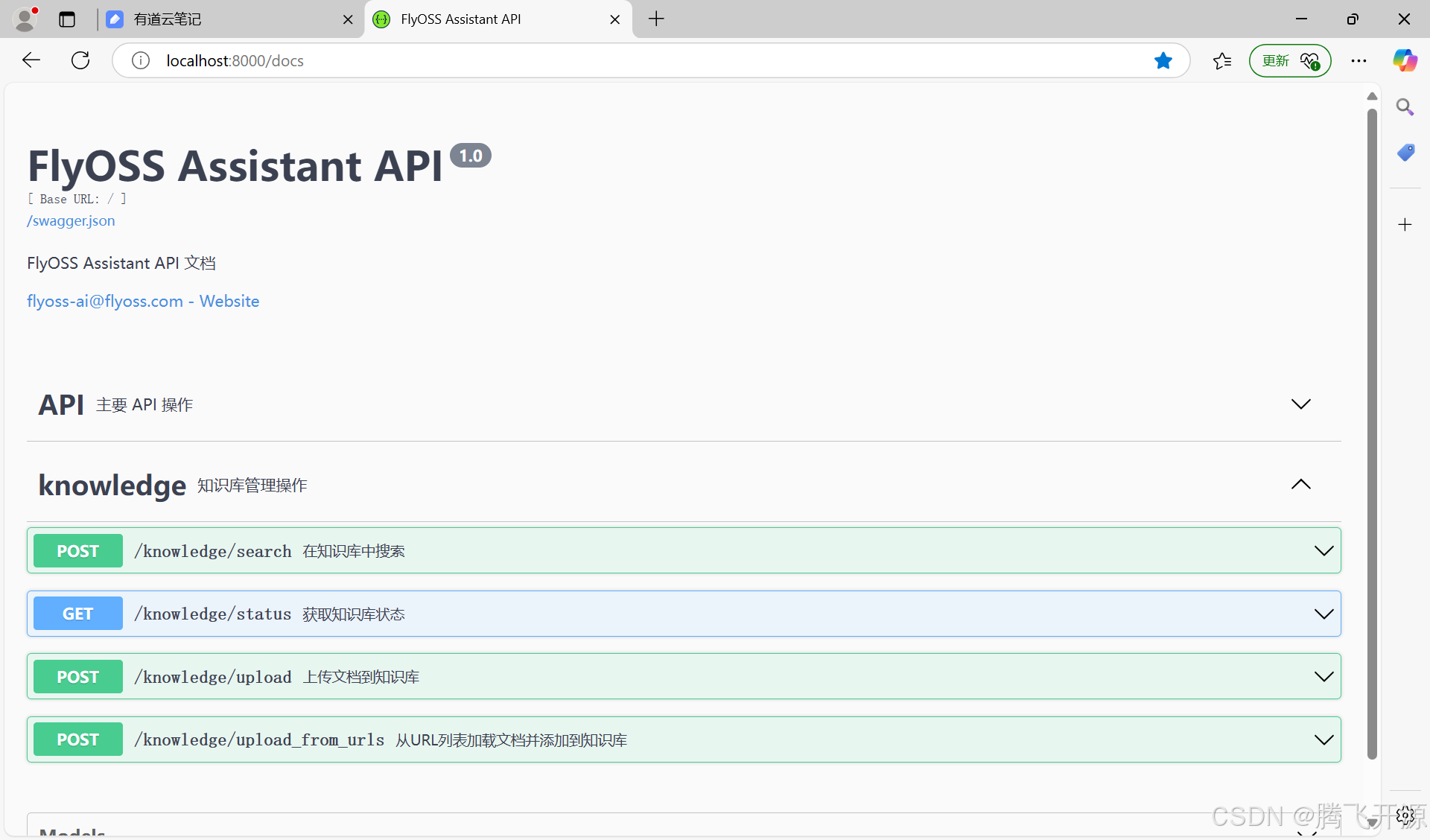Reload the localhost docs page
The height and width of the screenshot is (840, 1430).
point(80,60)
